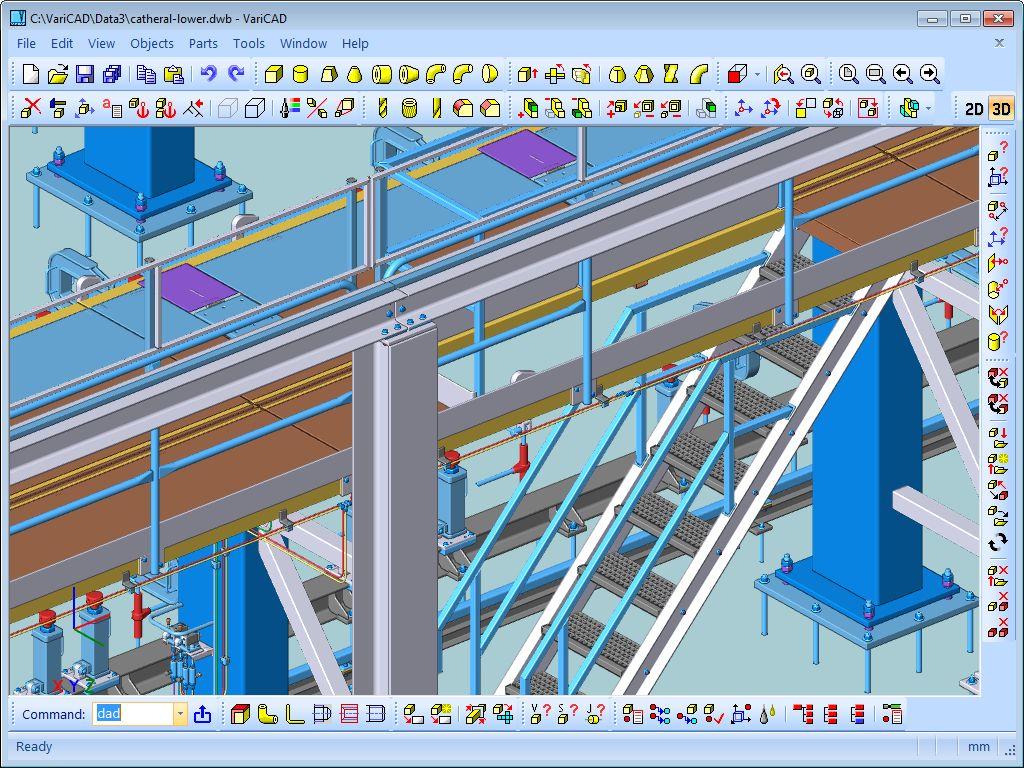
Task: Switch to 2D mode
Action: click(974, 108)
